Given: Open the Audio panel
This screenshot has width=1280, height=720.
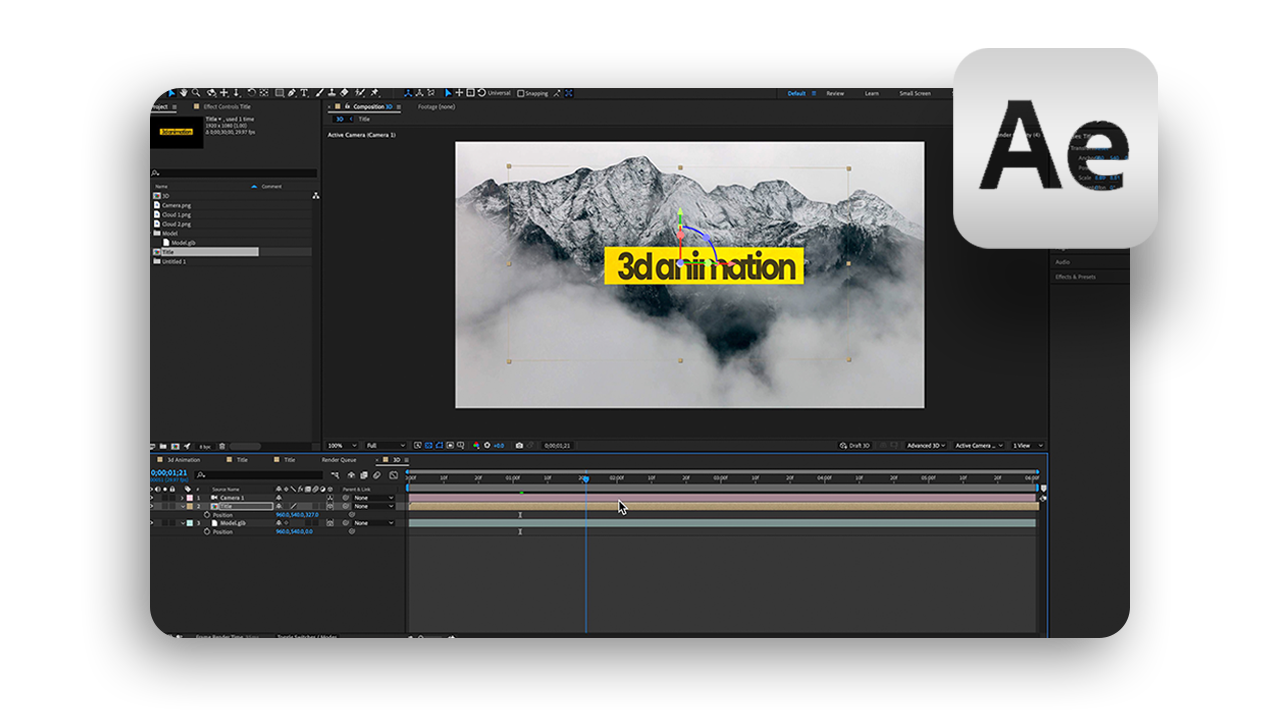Looking at the screenshot, I should click(1062, 262).
